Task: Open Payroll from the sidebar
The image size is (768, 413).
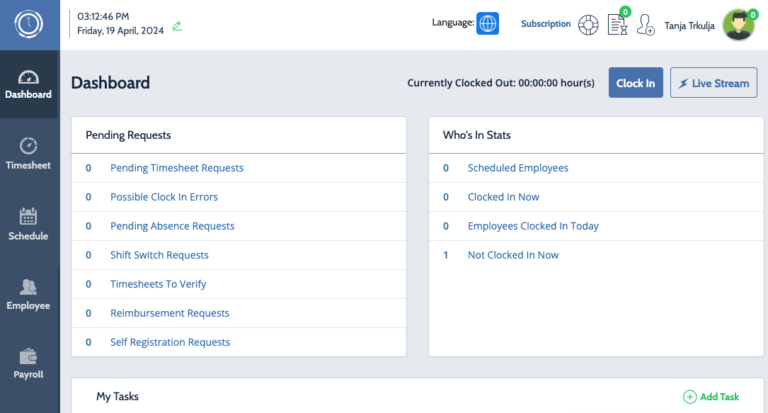Action: (x=29, y=364)
